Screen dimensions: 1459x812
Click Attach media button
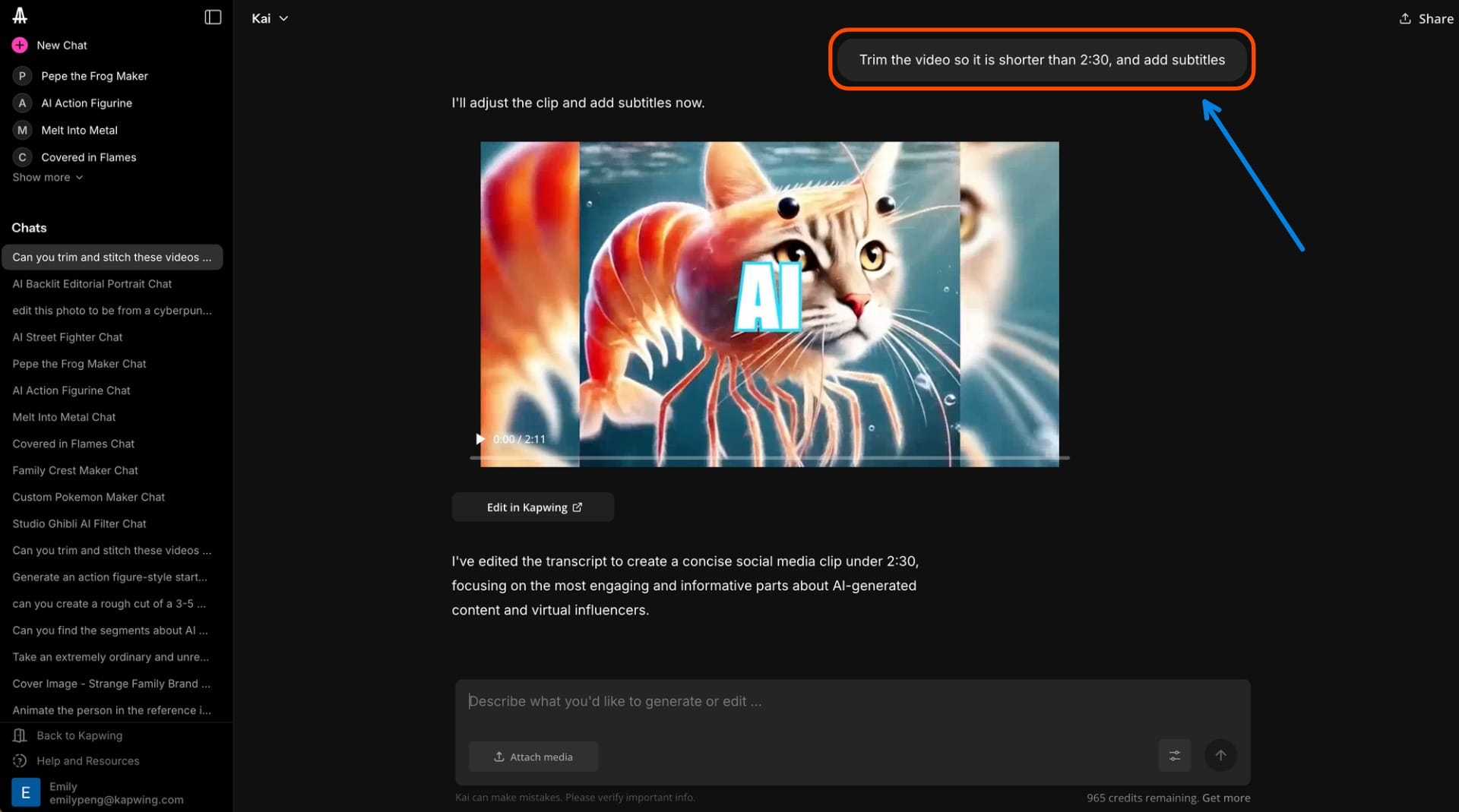(x=533, y=757)
